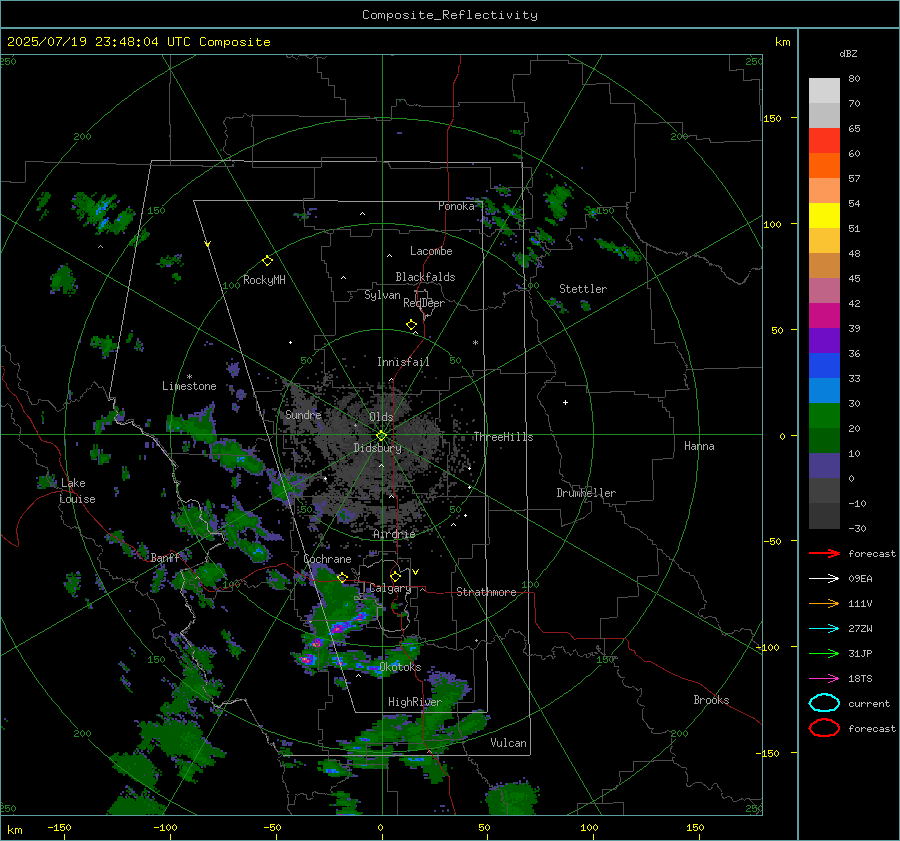Click the Red Deer city label
The height and width of the screenshot is (841, 900).
pos(424,303)
